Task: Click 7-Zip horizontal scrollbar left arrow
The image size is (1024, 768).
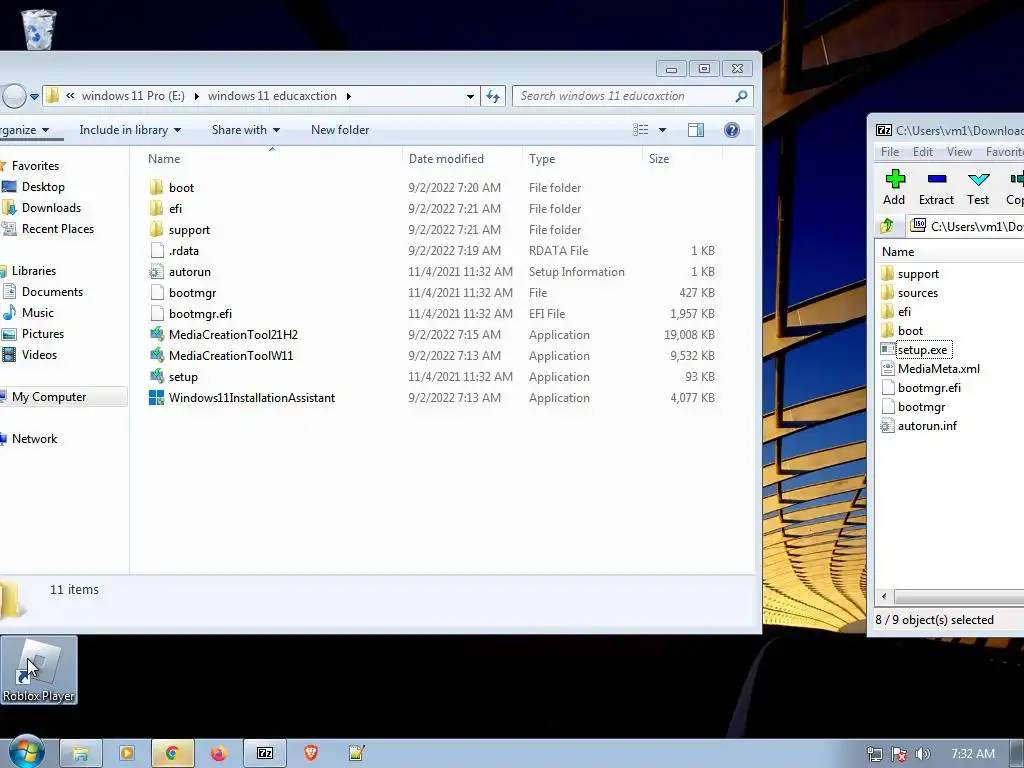Action: pyautogui.click(x=884, y=596)
